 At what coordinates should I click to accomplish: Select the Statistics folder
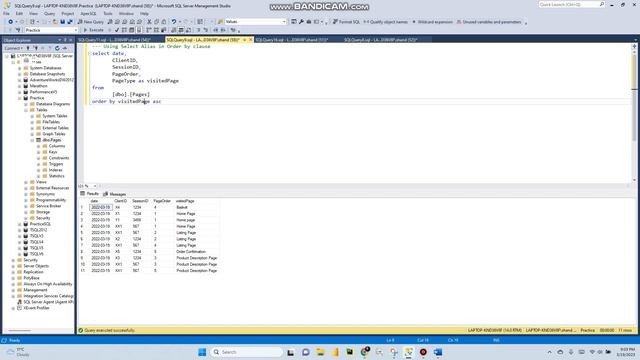coord(56,176)
